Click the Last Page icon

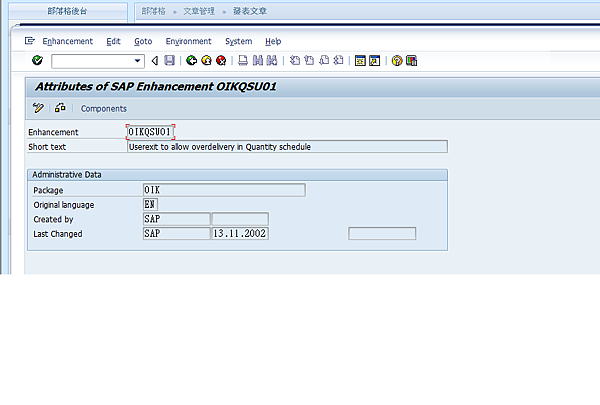click(x=338, y=60)
